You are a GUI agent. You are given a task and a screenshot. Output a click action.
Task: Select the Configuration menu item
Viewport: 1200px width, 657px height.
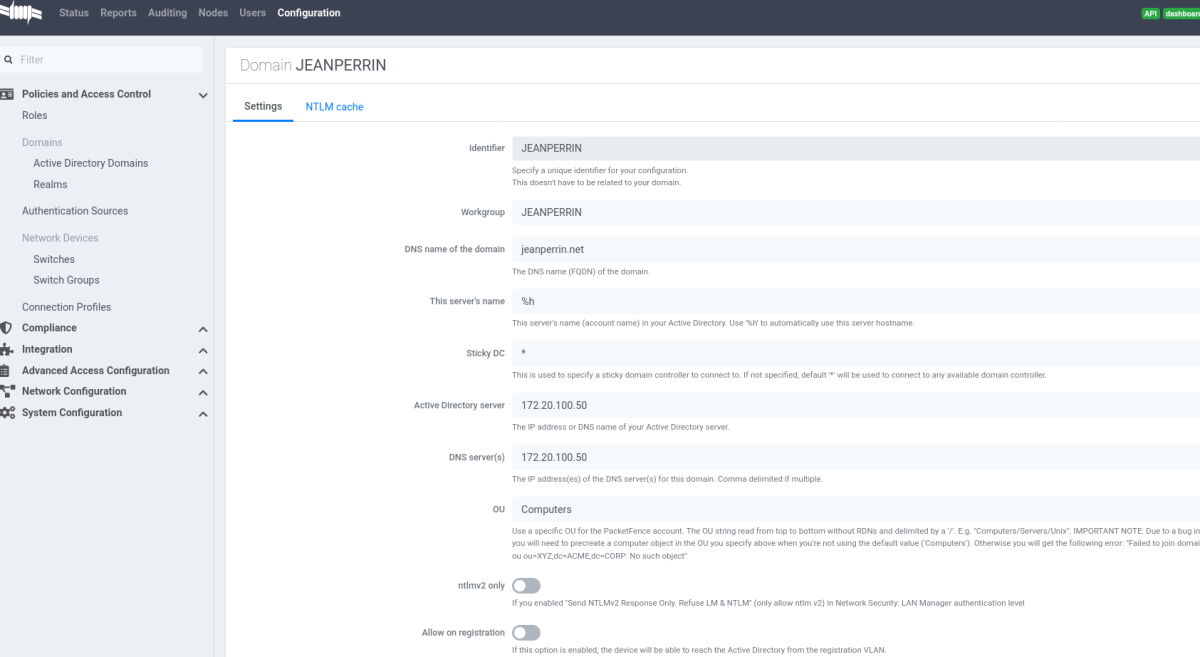[x=309, y=13]
